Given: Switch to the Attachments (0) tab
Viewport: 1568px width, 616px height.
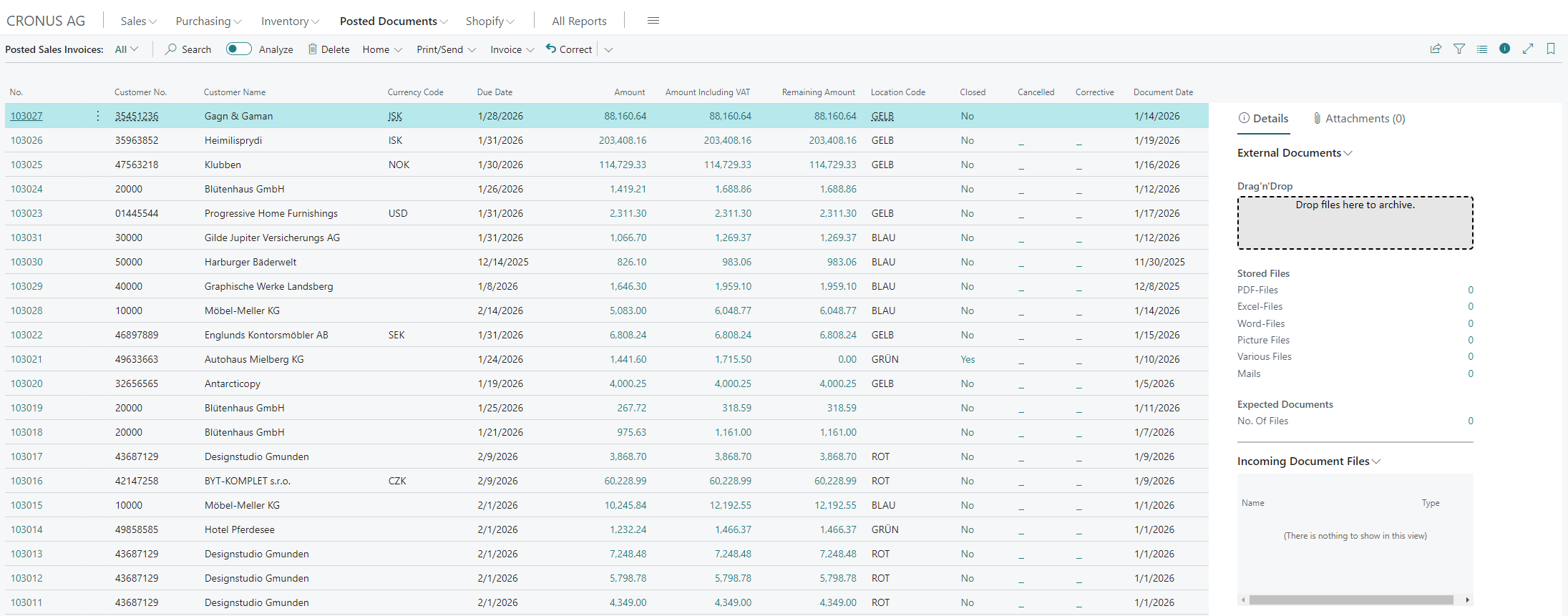Looking at the screenshot, I should click(1358, 119).
